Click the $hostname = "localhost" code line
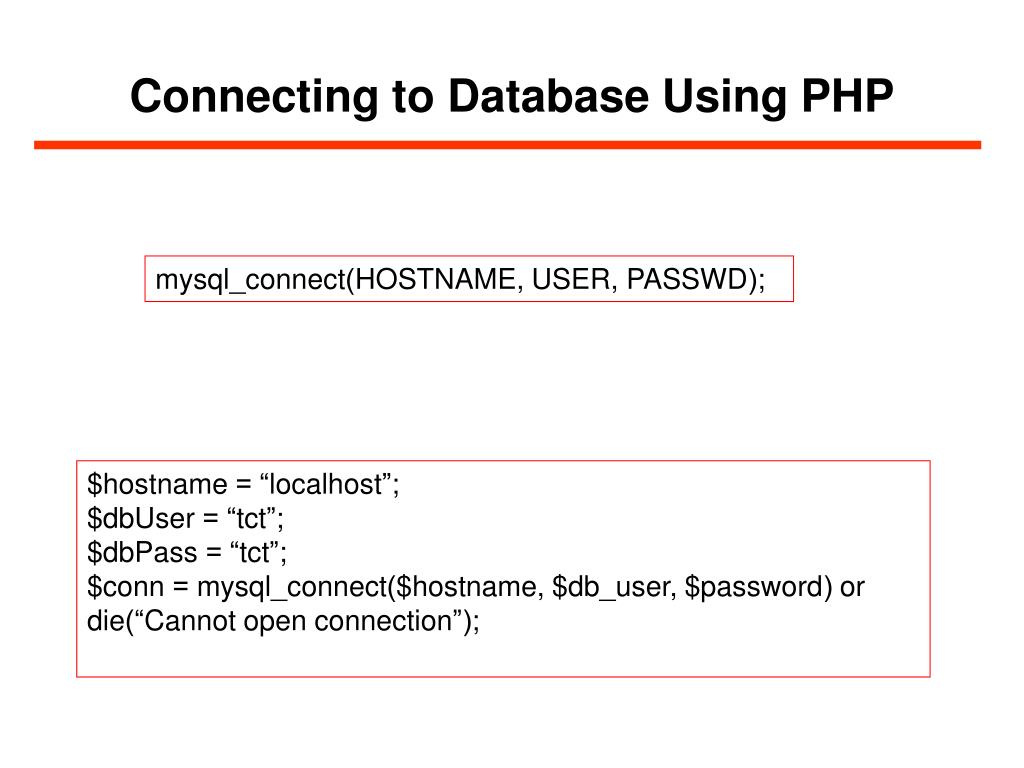This screenshot has height=768, width=1024. click(x=243, y=485)
